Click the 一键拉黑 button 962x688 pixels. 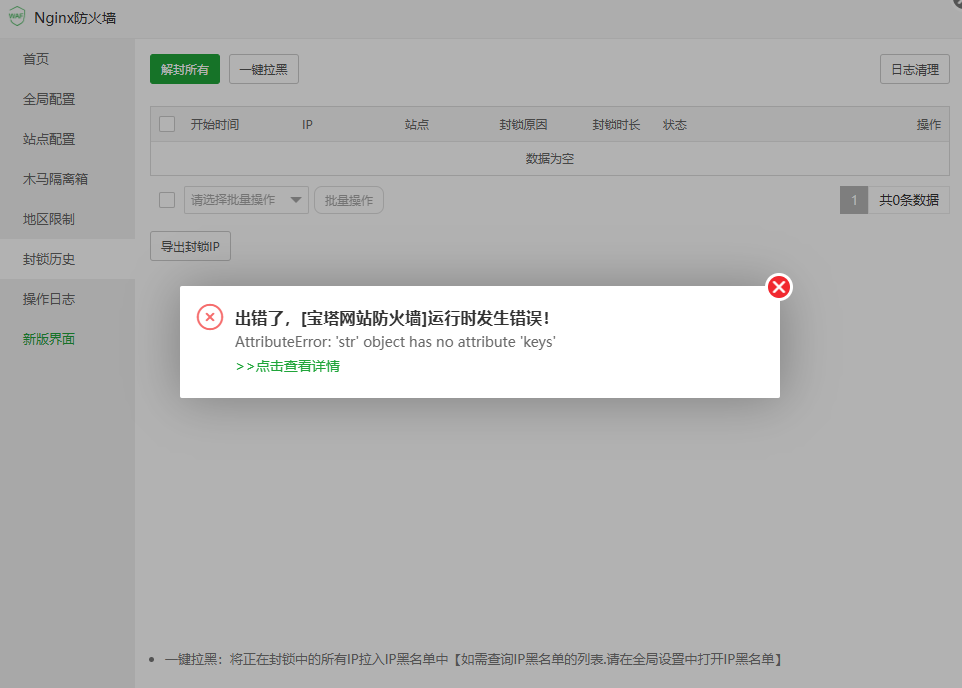[x=263, y=69]
